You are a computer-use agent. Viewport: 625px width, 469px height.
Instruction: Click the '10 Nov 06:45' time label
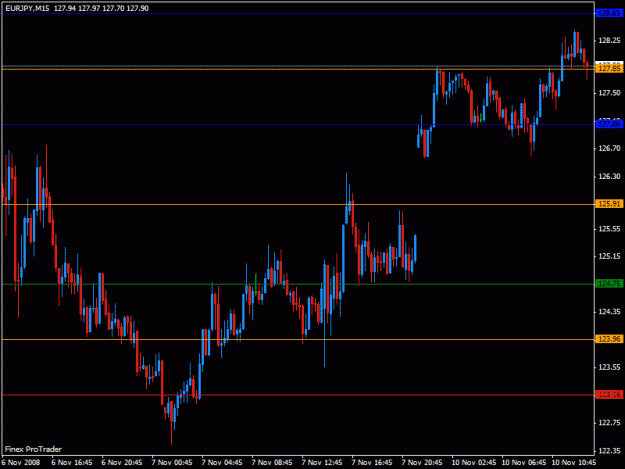click(x=524, y=462)
